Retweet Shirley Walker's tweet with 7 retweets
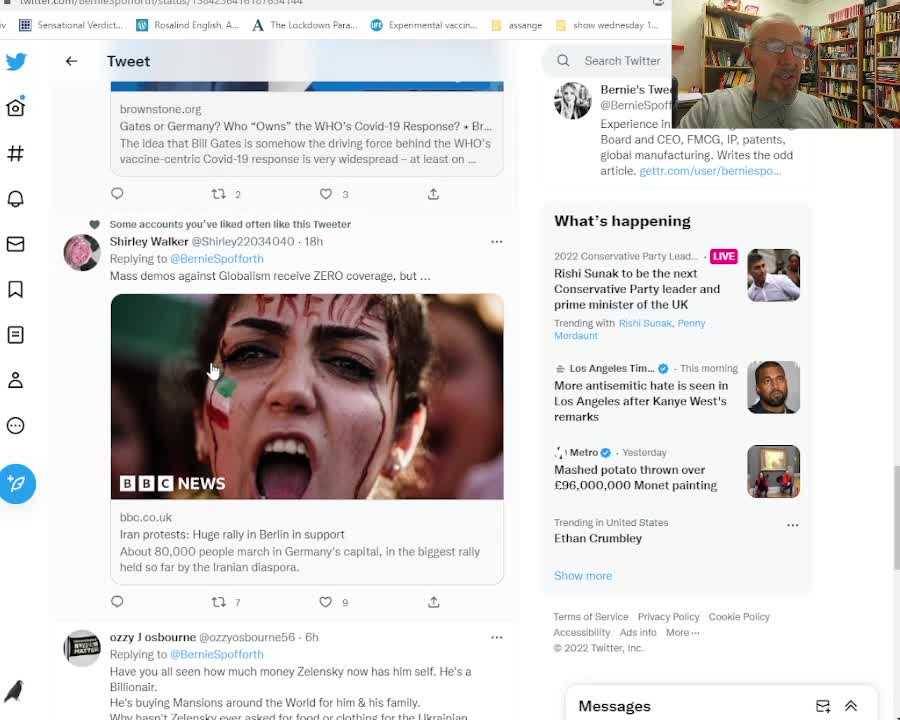Image resolution: width=900 pixels, height=720 pixels. 219,602
